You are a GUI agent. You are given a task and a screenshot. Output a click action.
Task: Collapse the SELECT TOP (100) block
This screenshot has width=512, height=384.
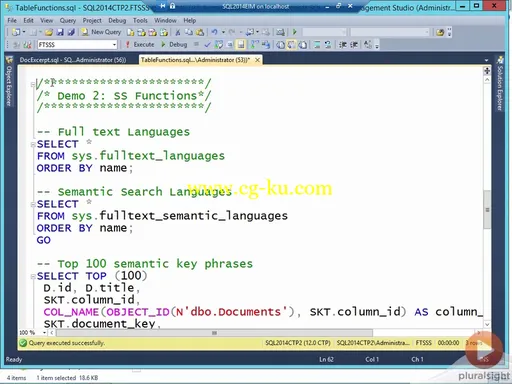pyautogui.click(x=33, y=276)
